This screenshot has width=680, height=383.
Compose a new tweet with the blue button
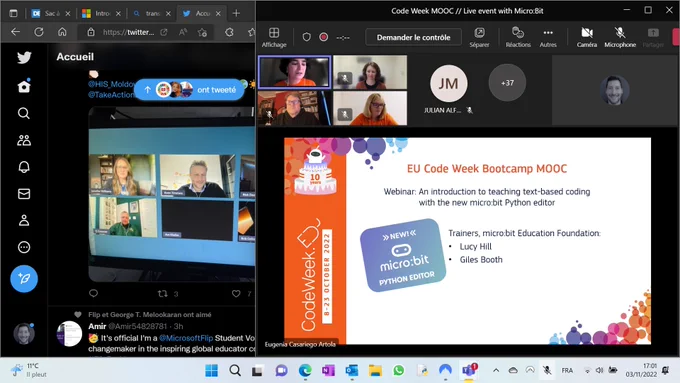[x=24, y=278]
